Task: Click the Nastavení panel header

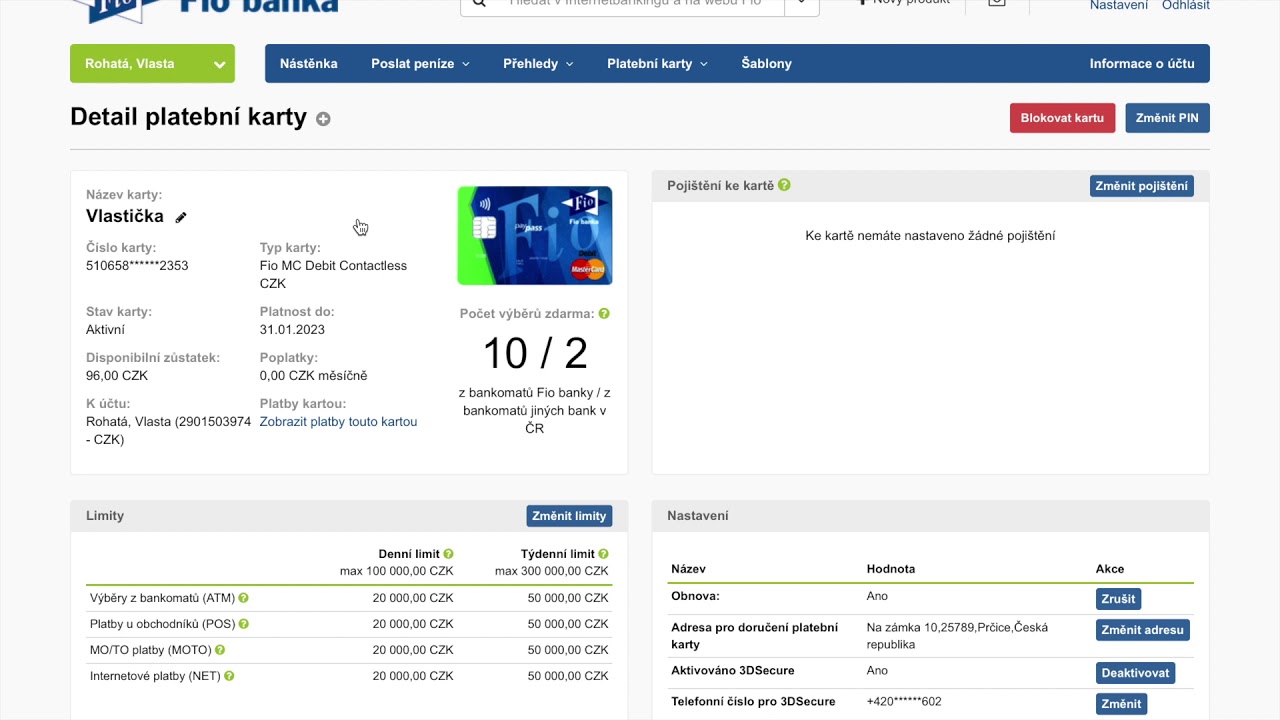Action: (930, 516)
